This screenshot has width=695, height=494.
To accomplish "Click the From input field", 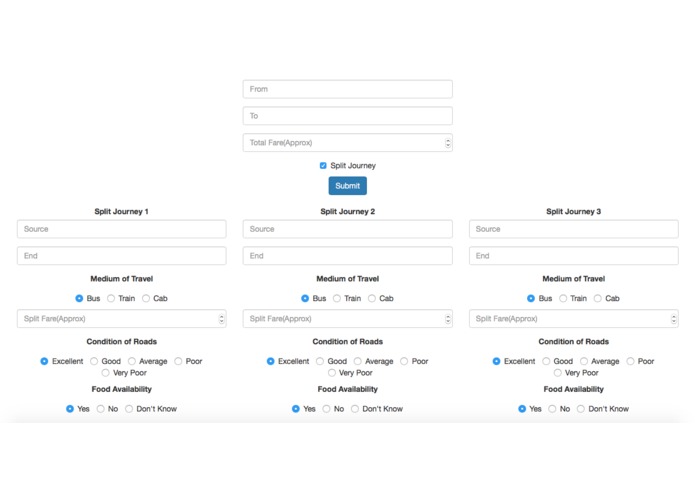I will pos(348,89).
